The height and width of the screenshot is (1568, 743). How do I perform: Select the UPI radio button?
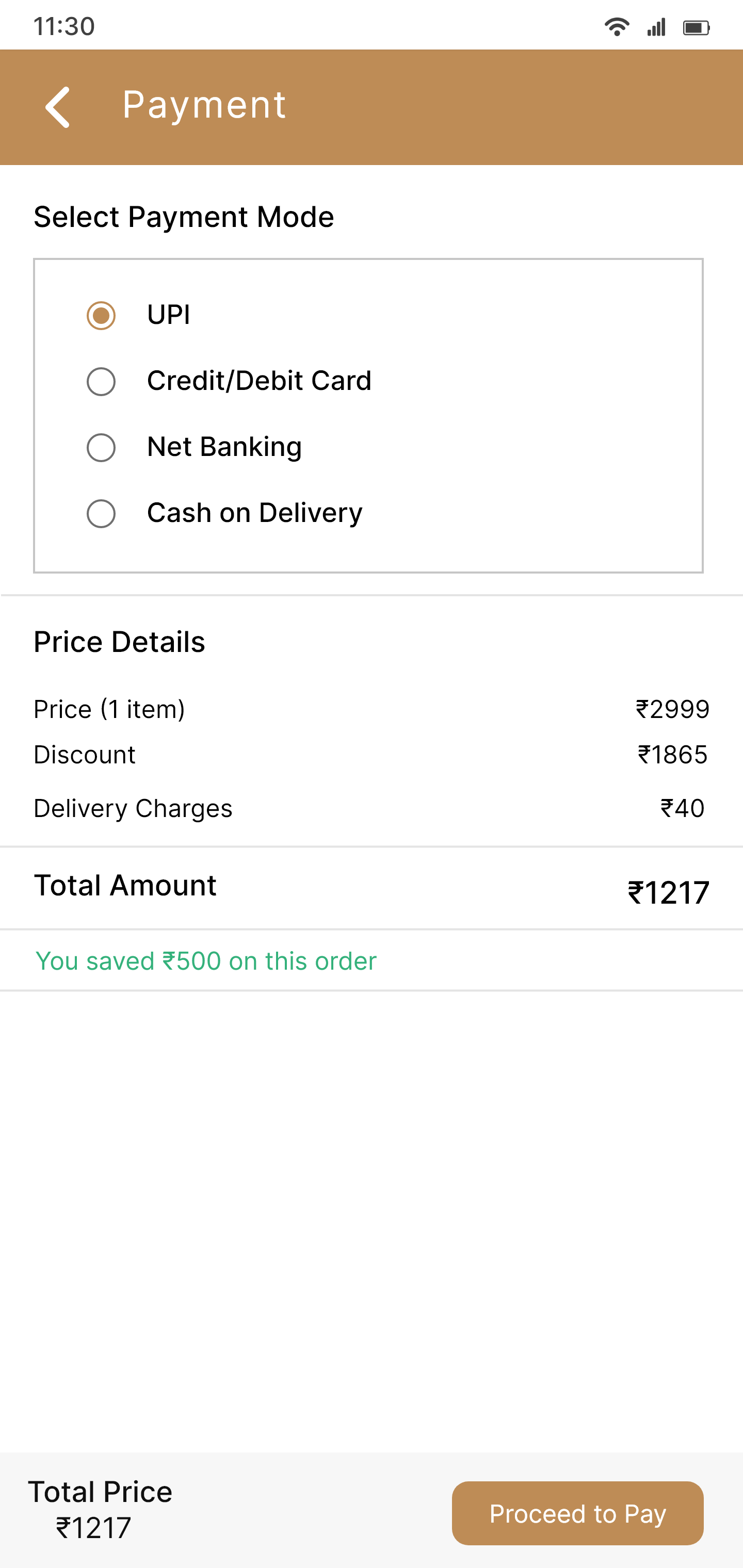pos(101,315)
